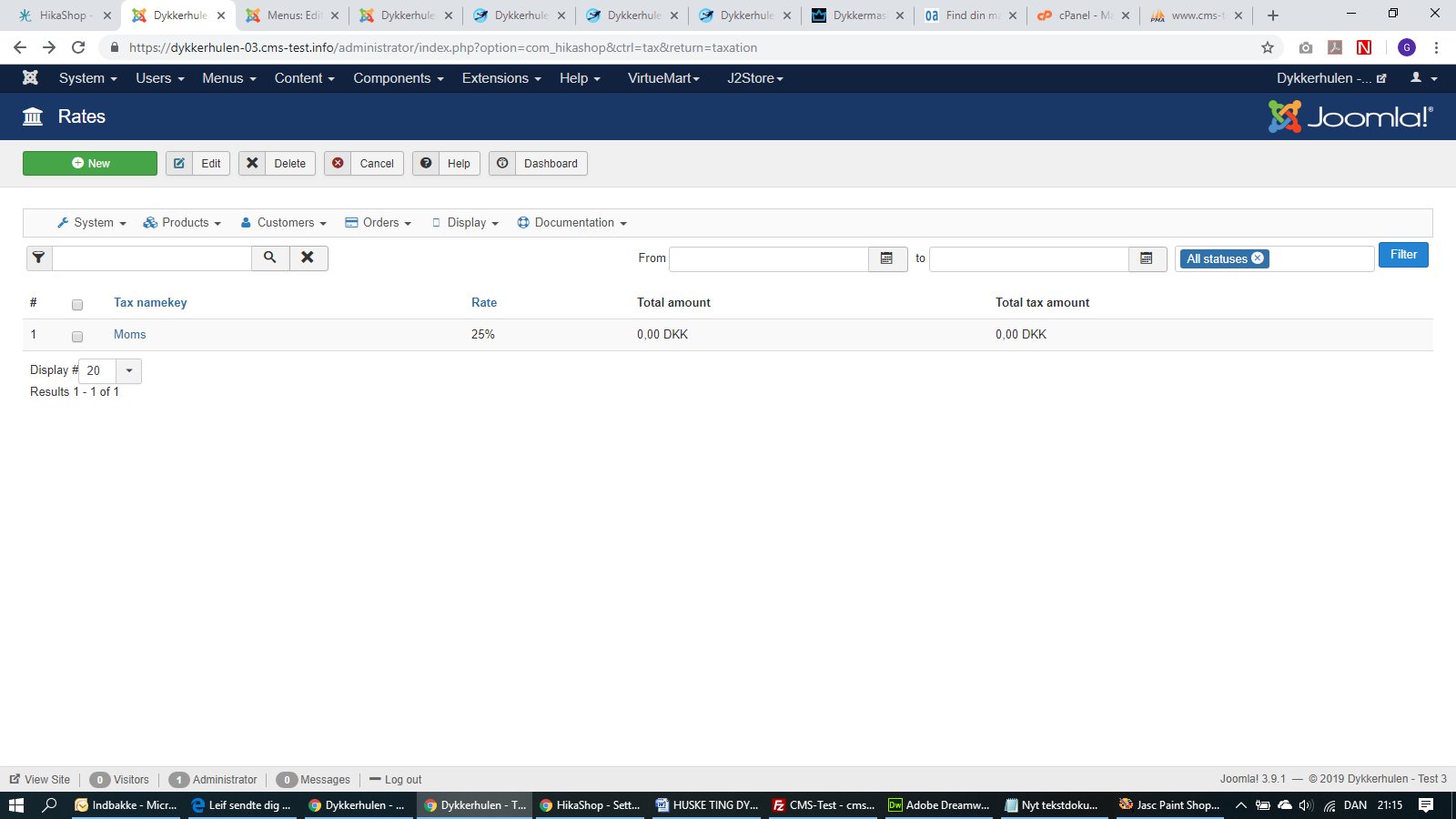Click the Delete toolbar button
This screenshot has height=819, width=1456.
point(278,164)
